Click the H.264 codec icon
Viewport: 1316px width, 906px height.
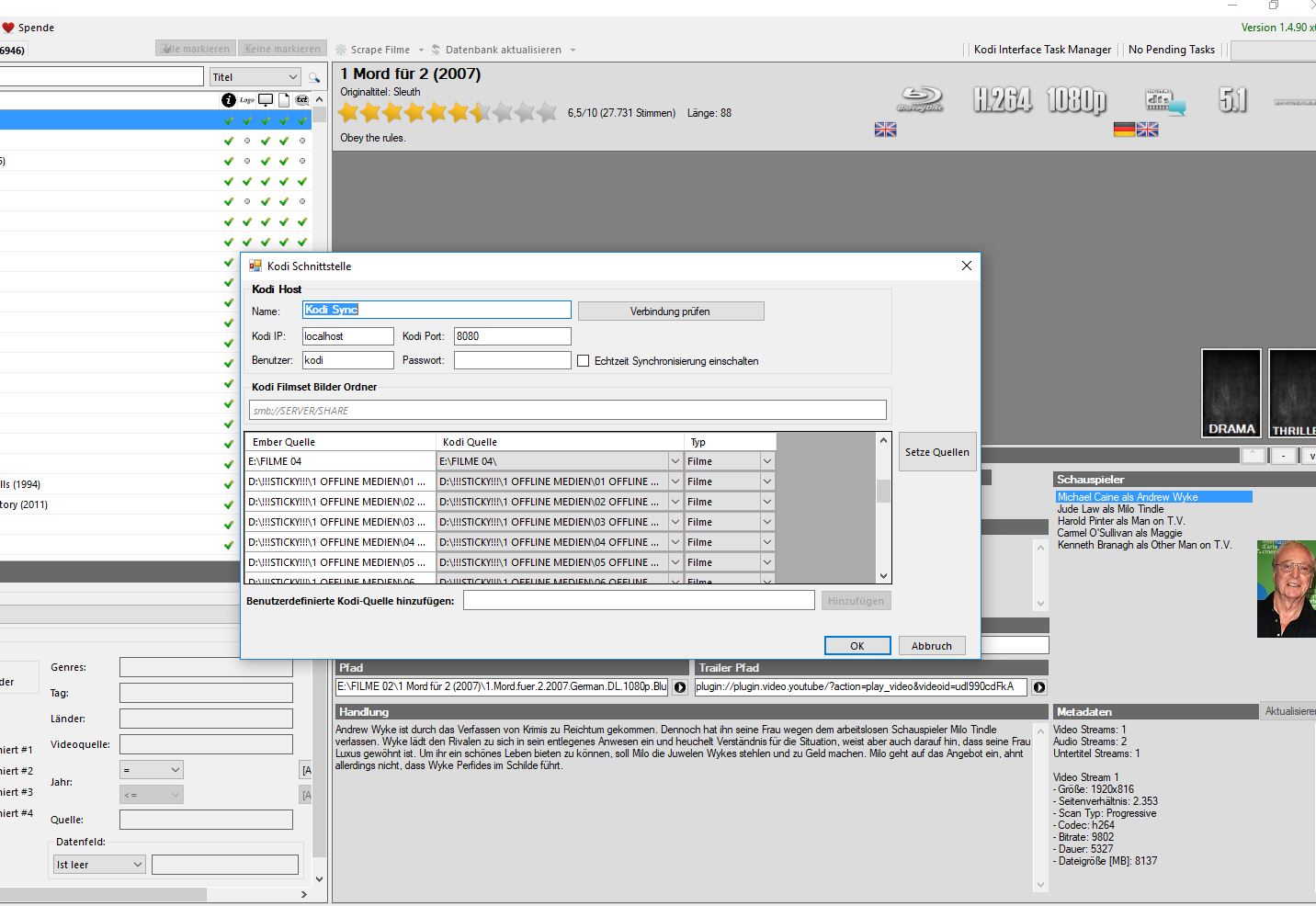(x=1003, y=99)
